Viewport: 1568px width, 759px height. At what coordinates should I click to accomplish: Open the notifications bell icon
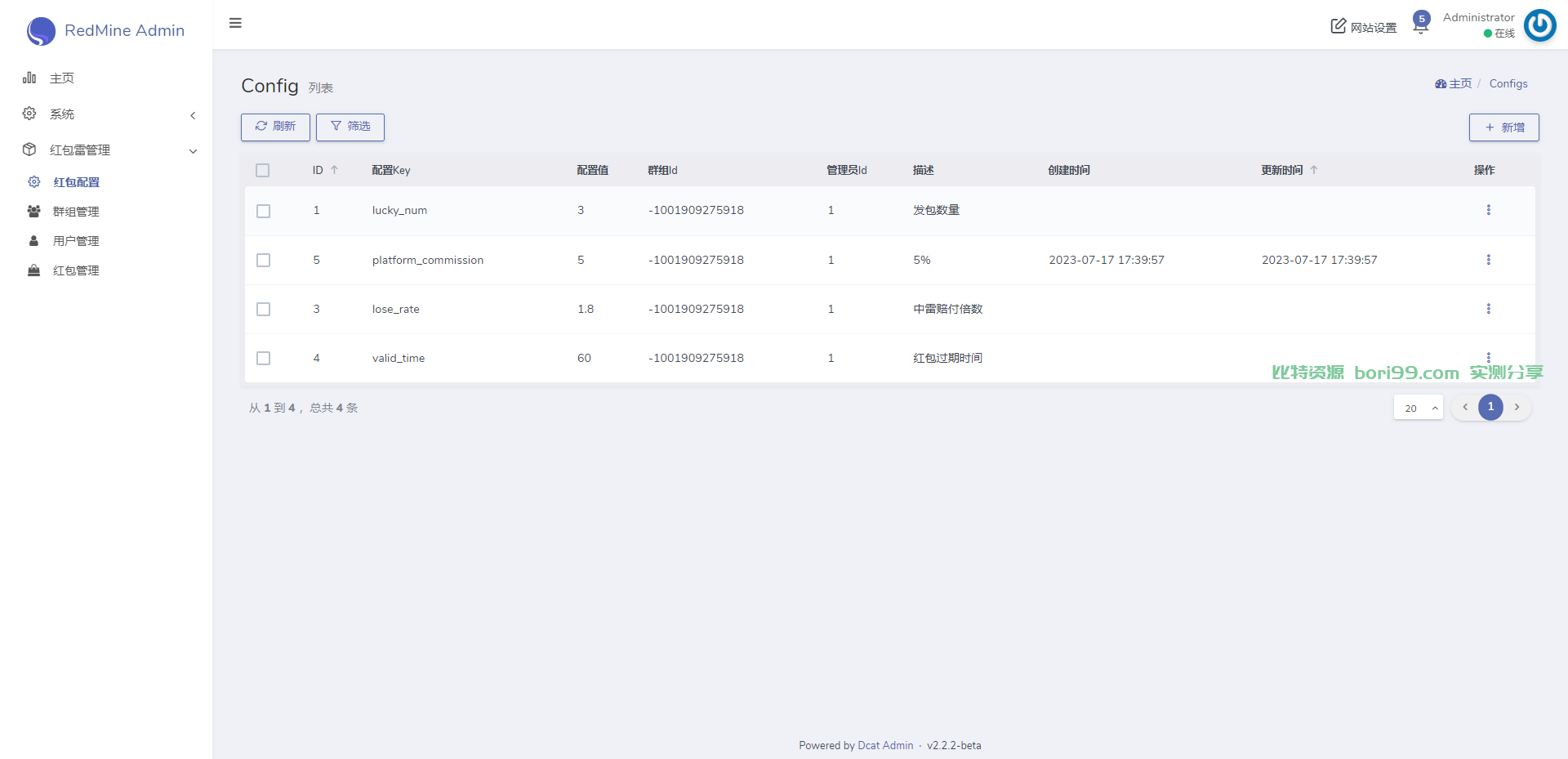[1420, 26]
